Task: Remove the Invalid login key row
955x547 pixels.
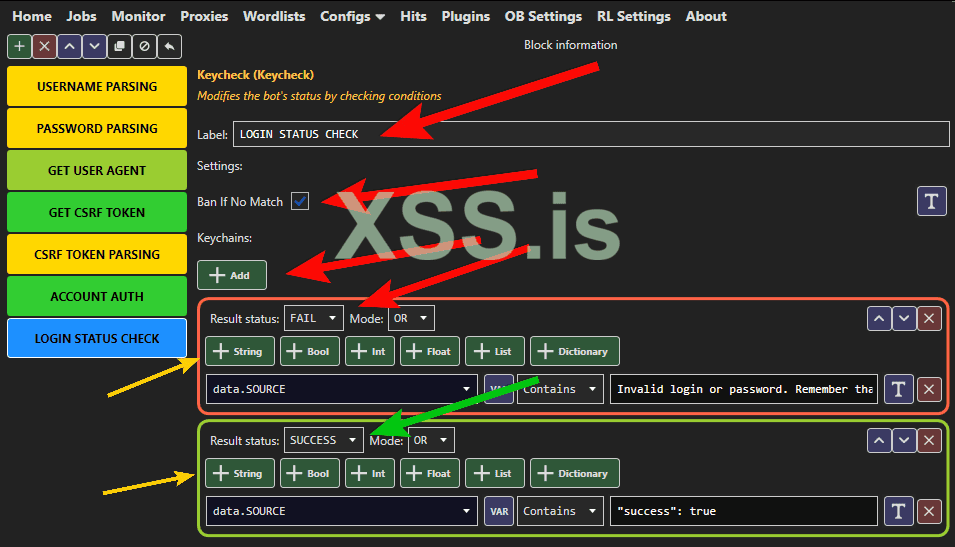Action: (929, 389)
